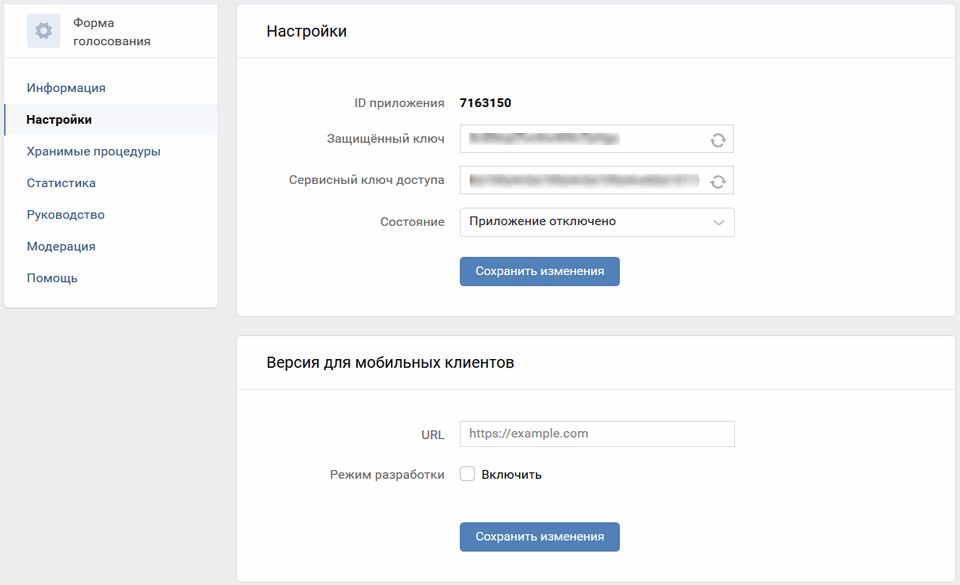This screenshot has height=585, width=960.
Task: Click the voting app gear icon
Action: click(42, 30)
